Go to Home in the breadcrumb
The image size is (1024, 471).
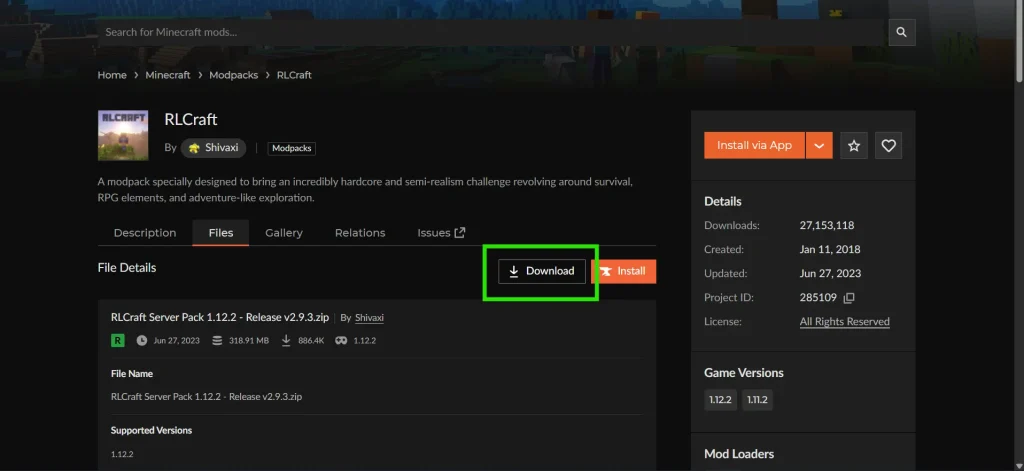(x=112, y=75)
